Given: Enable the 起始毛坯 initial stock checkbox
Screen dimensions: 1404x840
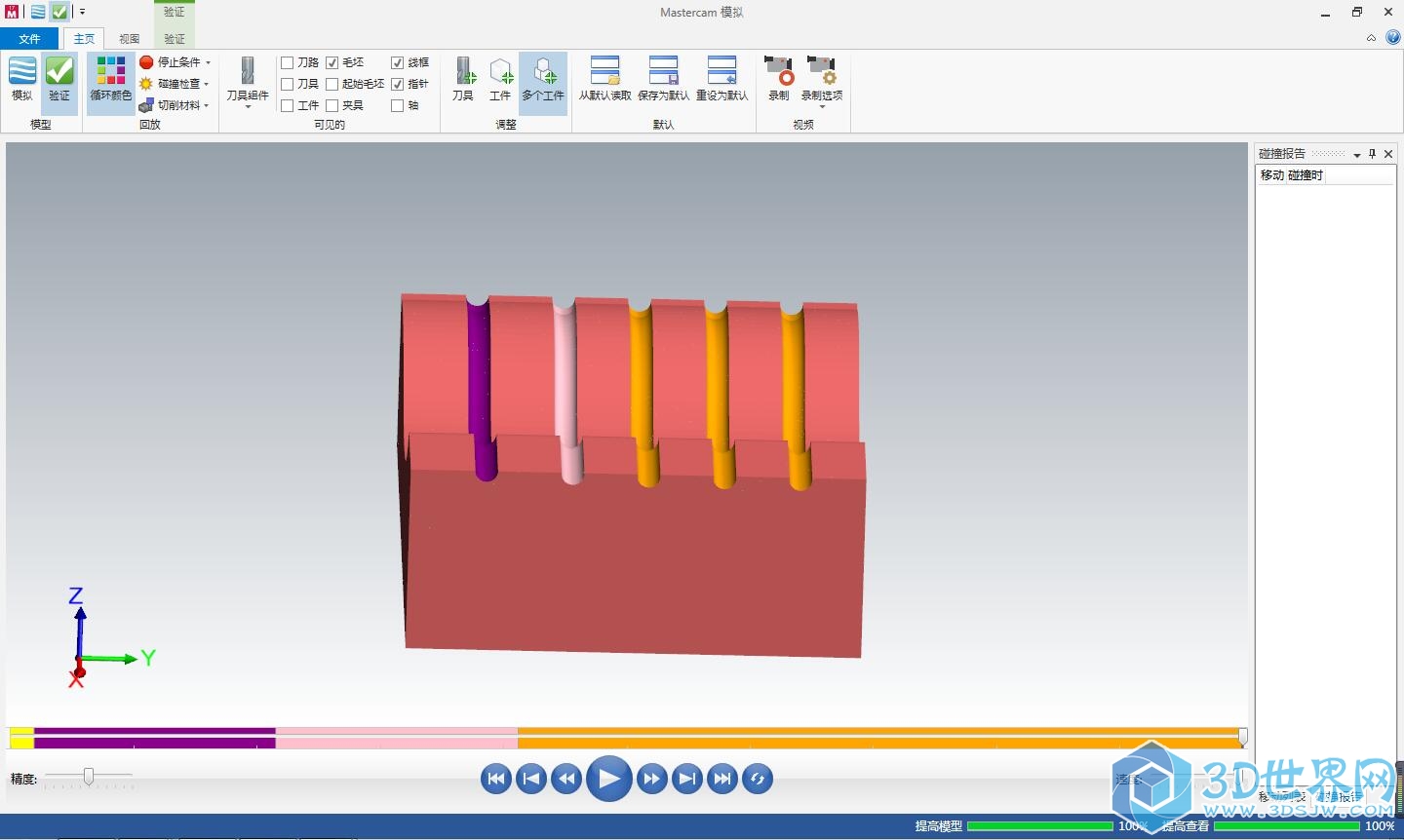Looking at the screenshot, I should (332, 84).
